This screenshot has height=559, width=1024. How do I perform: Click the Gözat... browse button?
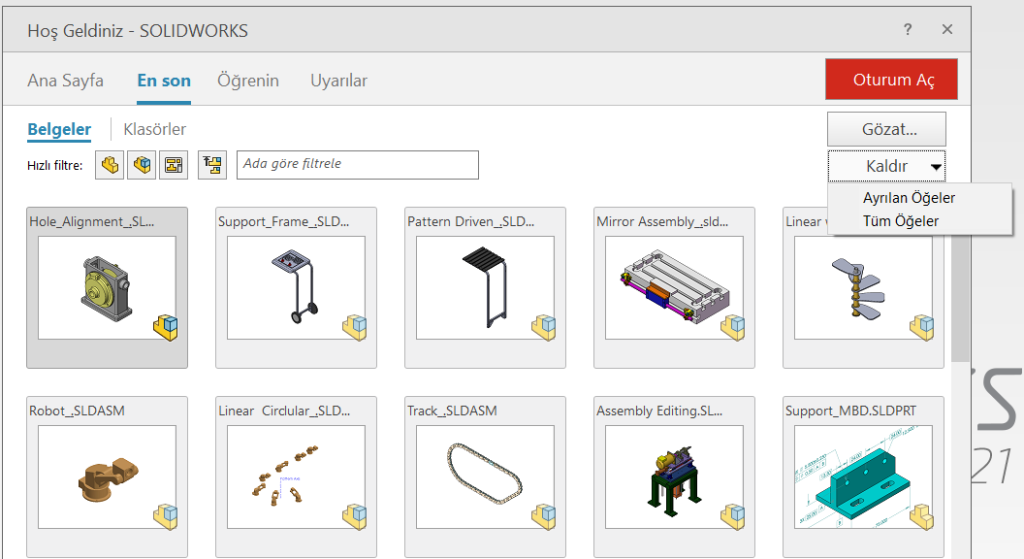[887, 129]
